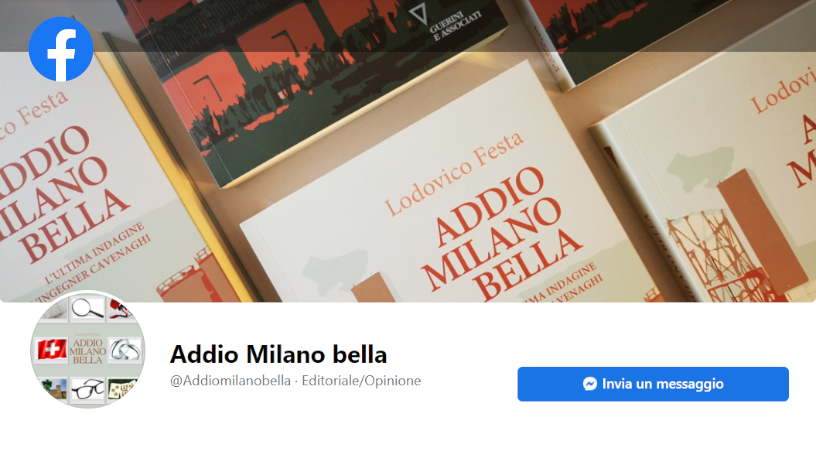
Task: Click the black eyeglasses tile in profile picture
Action: pyautogui.click(x=87, y=389)
